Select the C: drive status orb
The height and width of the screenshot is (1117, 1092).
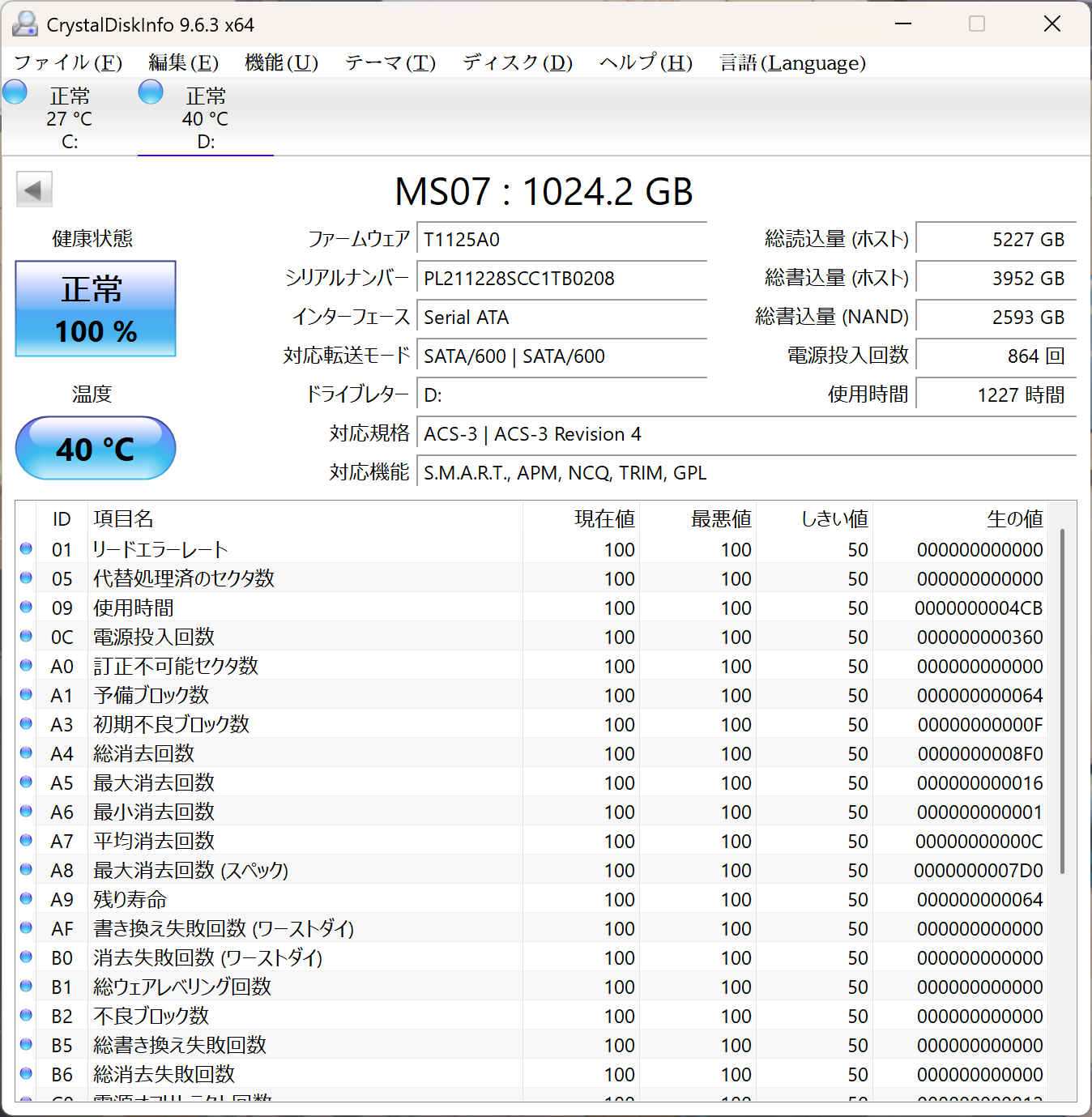[x=15, y=92]
